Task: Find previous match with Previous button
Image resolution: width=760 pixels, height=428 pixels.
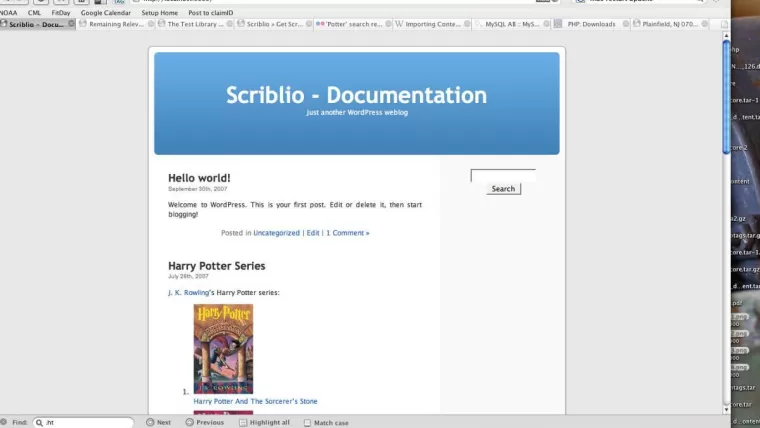Action: click(205, 422)
